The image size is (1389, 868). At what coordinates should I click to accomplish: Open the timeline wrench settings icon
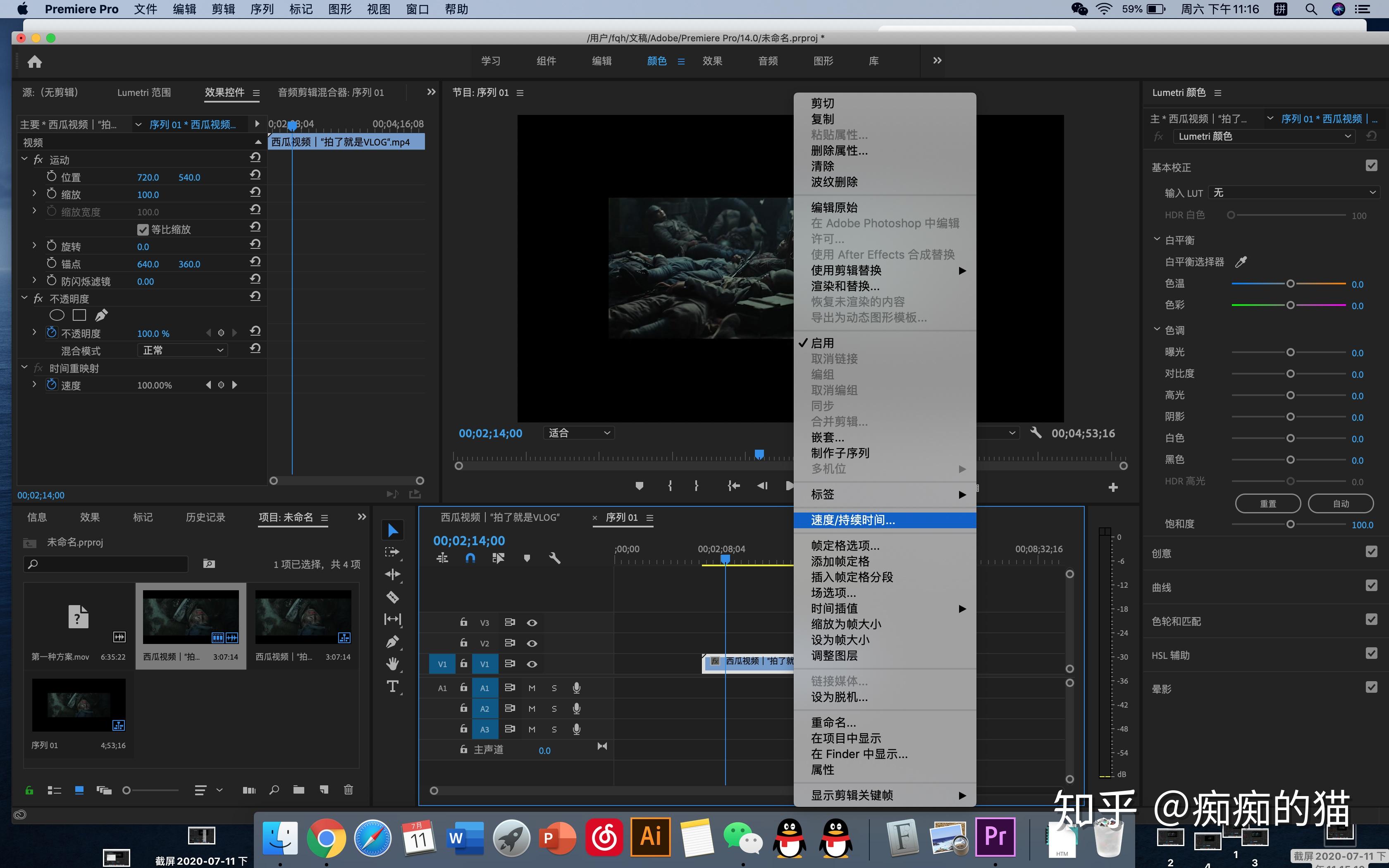554,558
